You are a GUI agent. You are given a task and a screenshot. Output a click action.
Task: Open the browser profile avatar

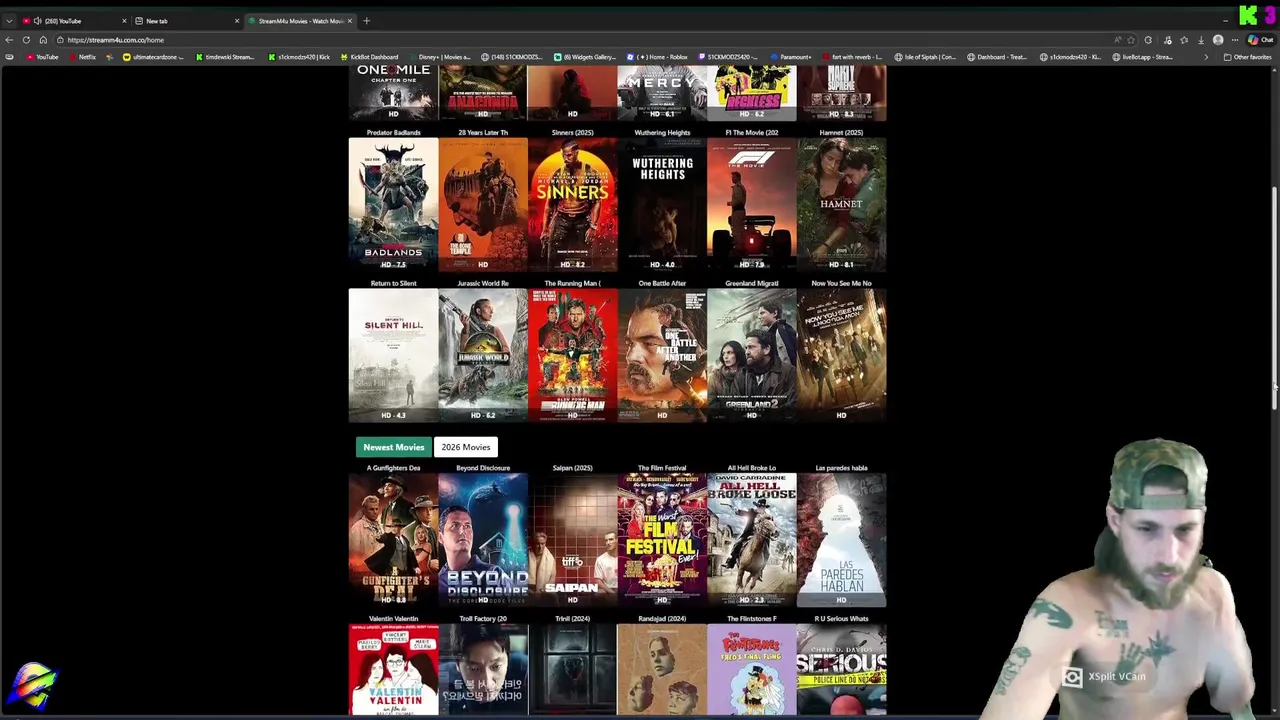[1218, 40]
